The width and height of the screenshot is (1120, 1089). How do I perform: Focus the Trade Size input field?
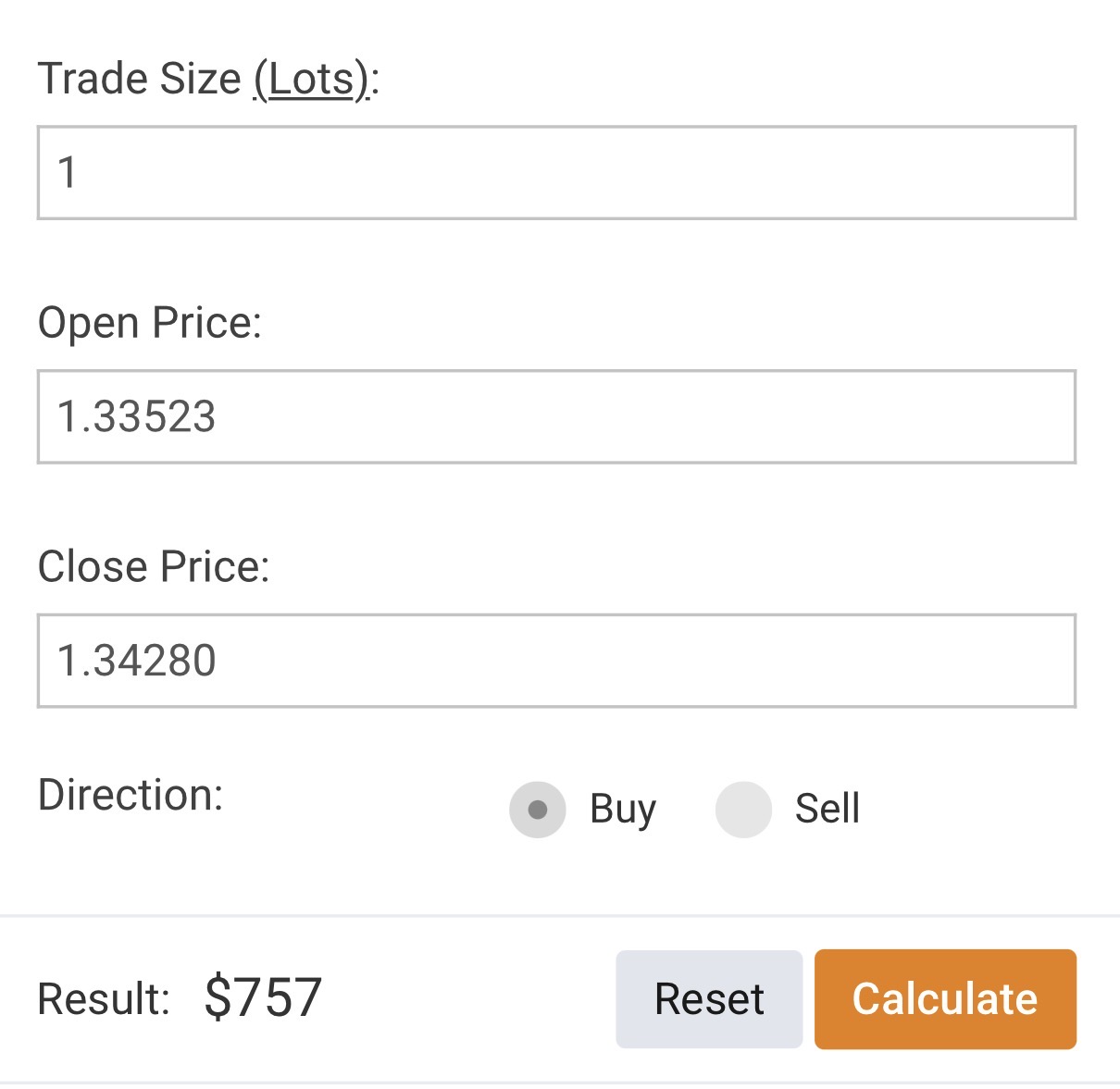click(555, 173)
